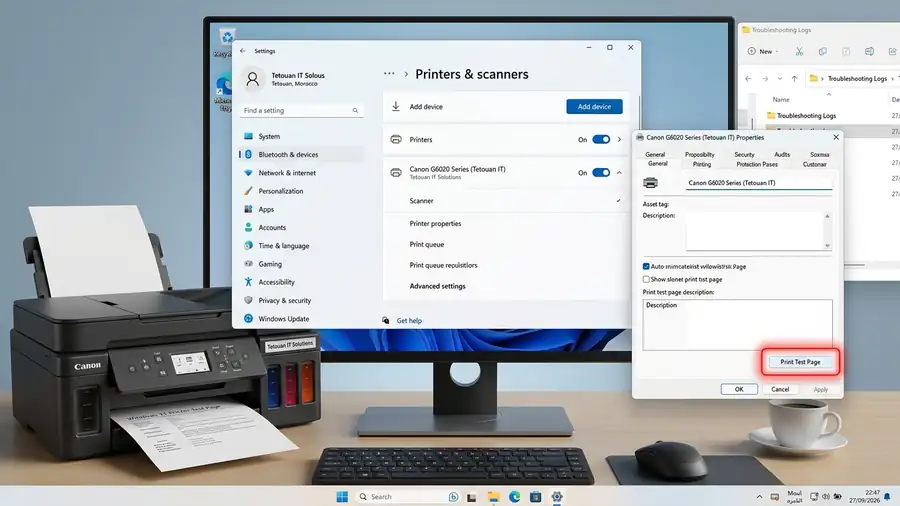
Task: Open Printer properties option
Action: (x=435, y=224)
